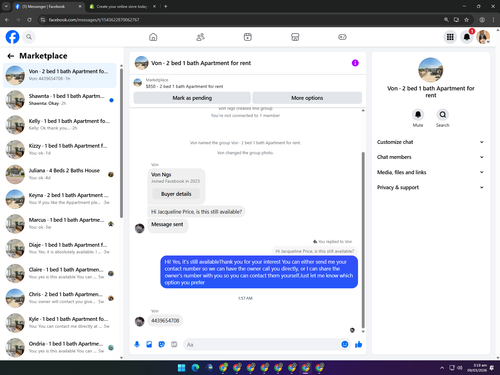Open Diaje 1 bed 1 bath conversation
The width and height of the screenshot is (500, 375).
[x=60, y=248]
